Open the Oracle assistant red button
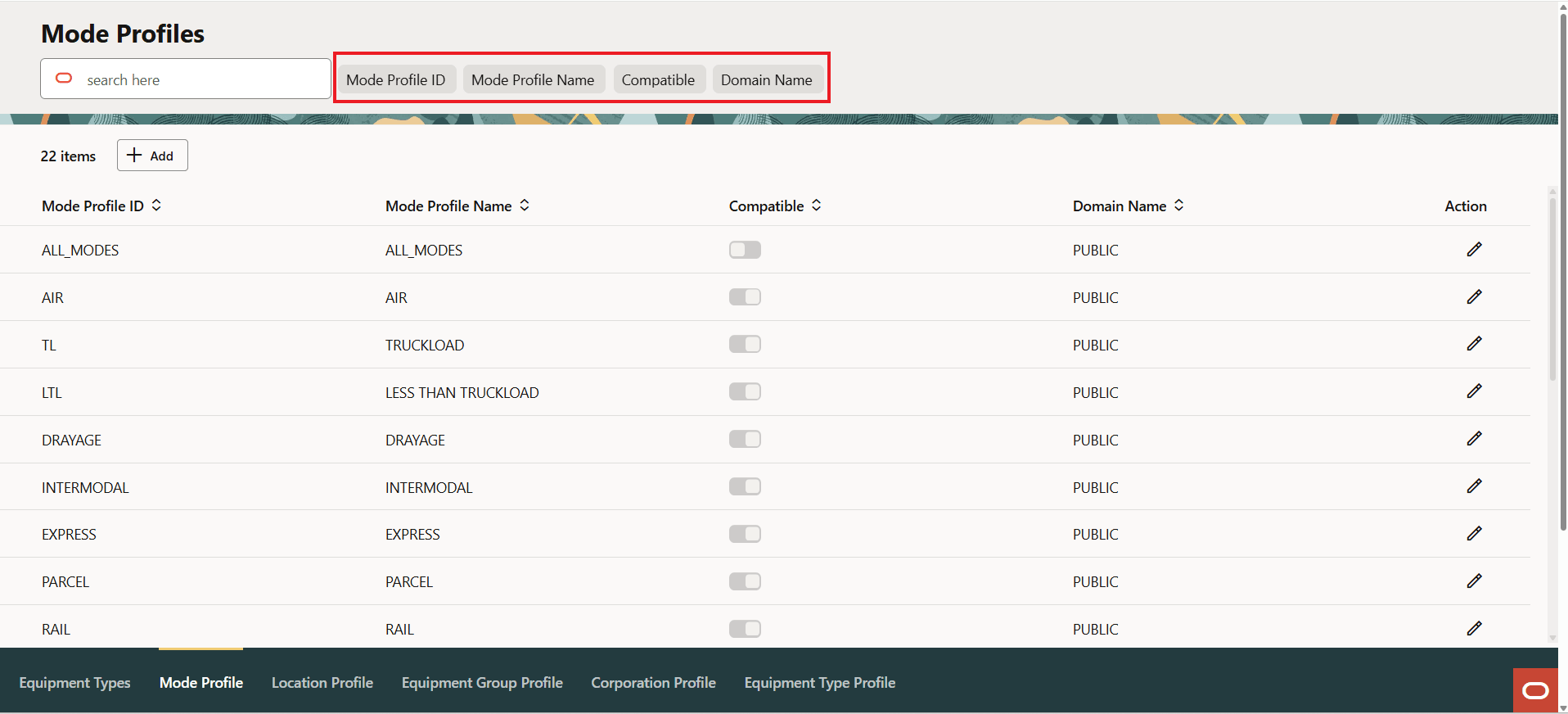 (x=1535, y=691)
